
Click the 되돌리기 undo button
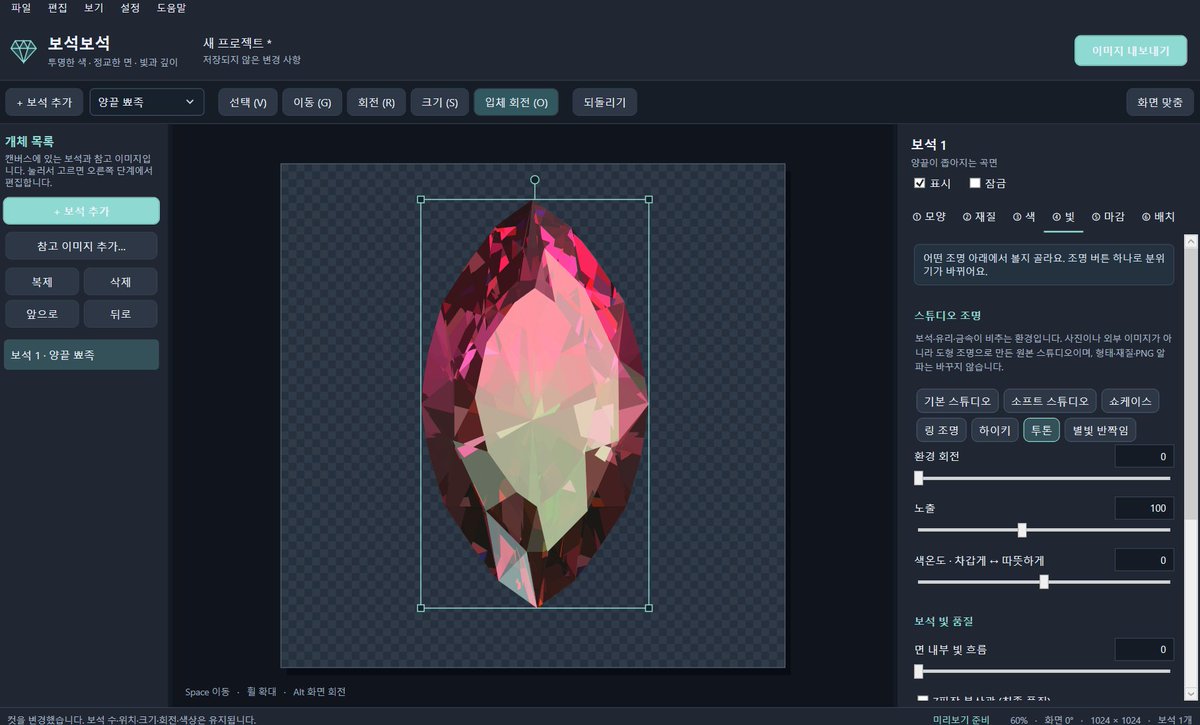(x=604, y=102)
